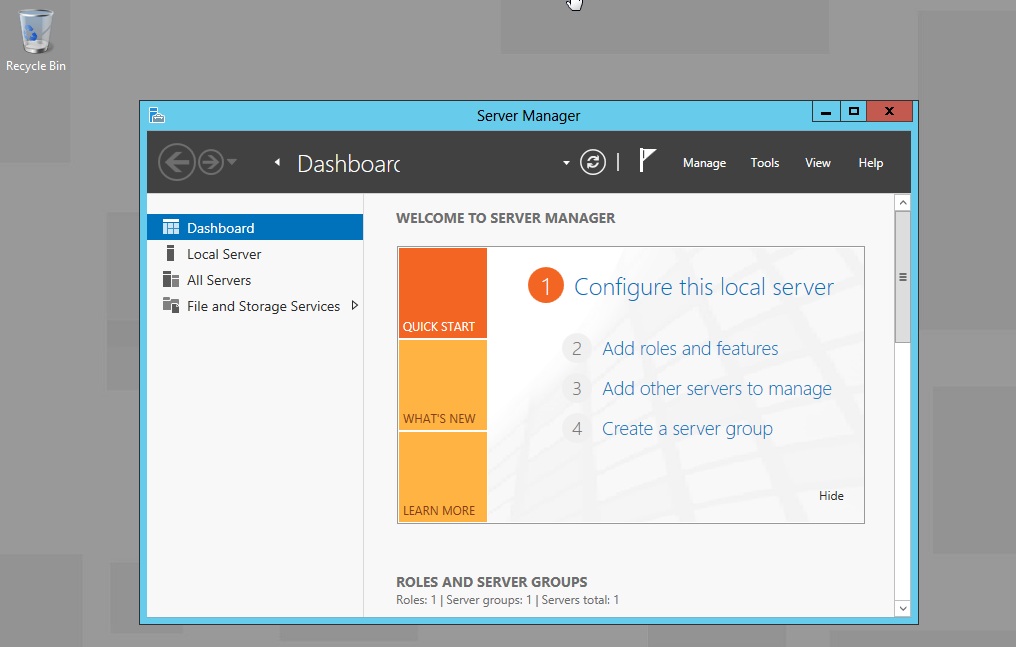Image resolution: width=1016 pixels, height=647 pixels.
Task: Maximize the Server Manager window
Action: coord(853,111)
